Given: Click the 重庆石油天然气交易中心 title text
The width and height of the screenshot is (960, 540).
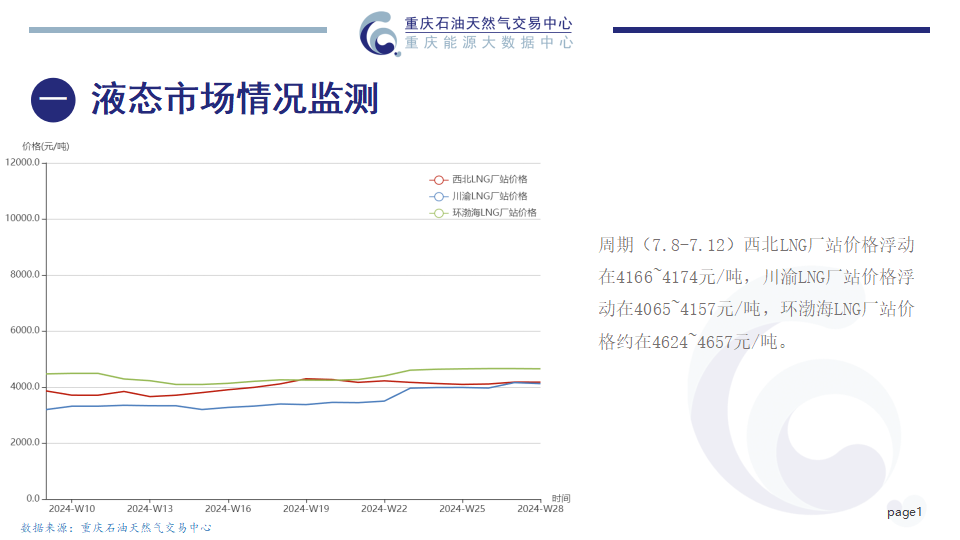Looking at the screenshot, I should click(488, 23).
